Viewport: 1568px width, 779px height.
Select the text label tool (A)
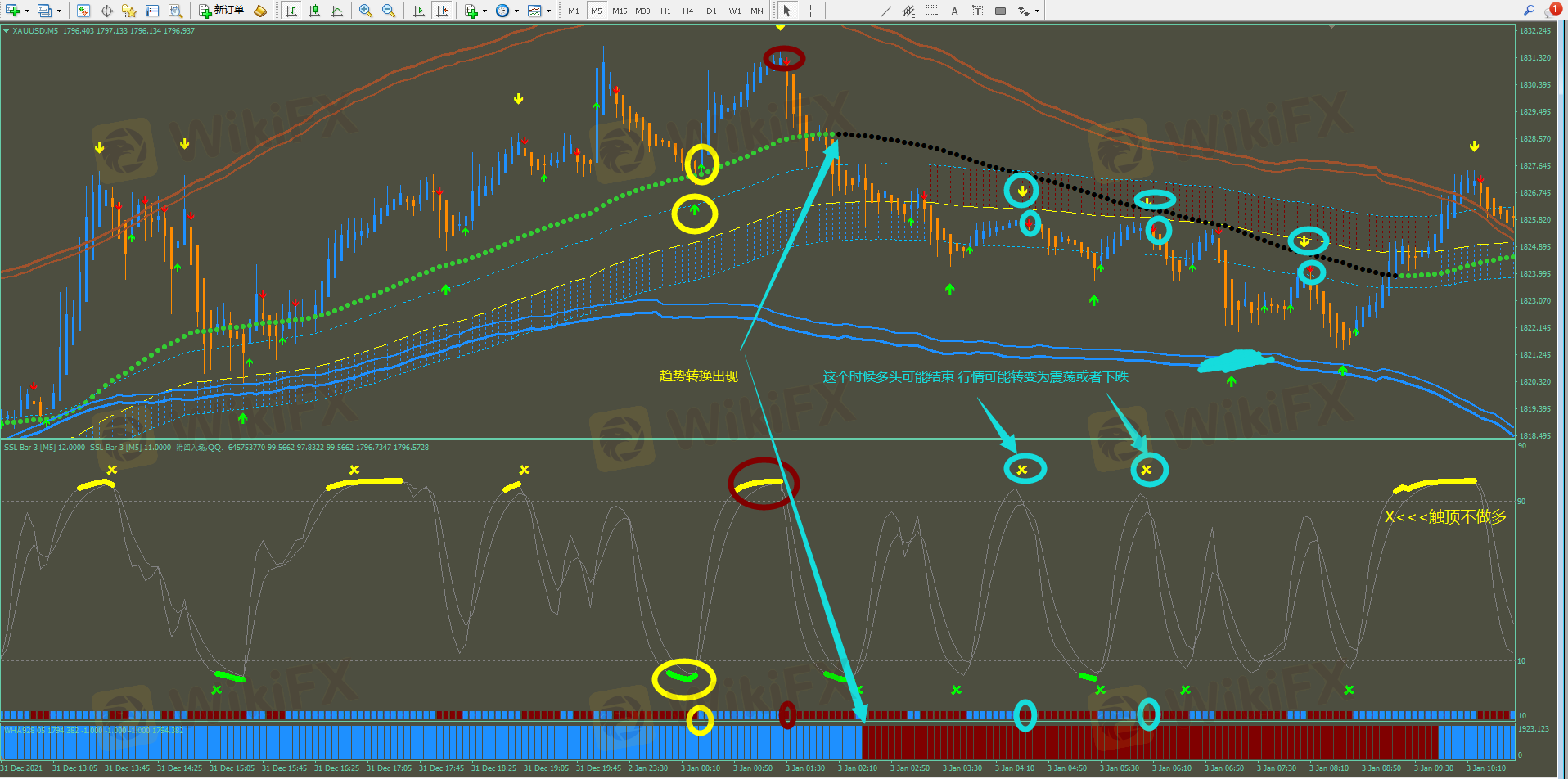tap(954, 11)
